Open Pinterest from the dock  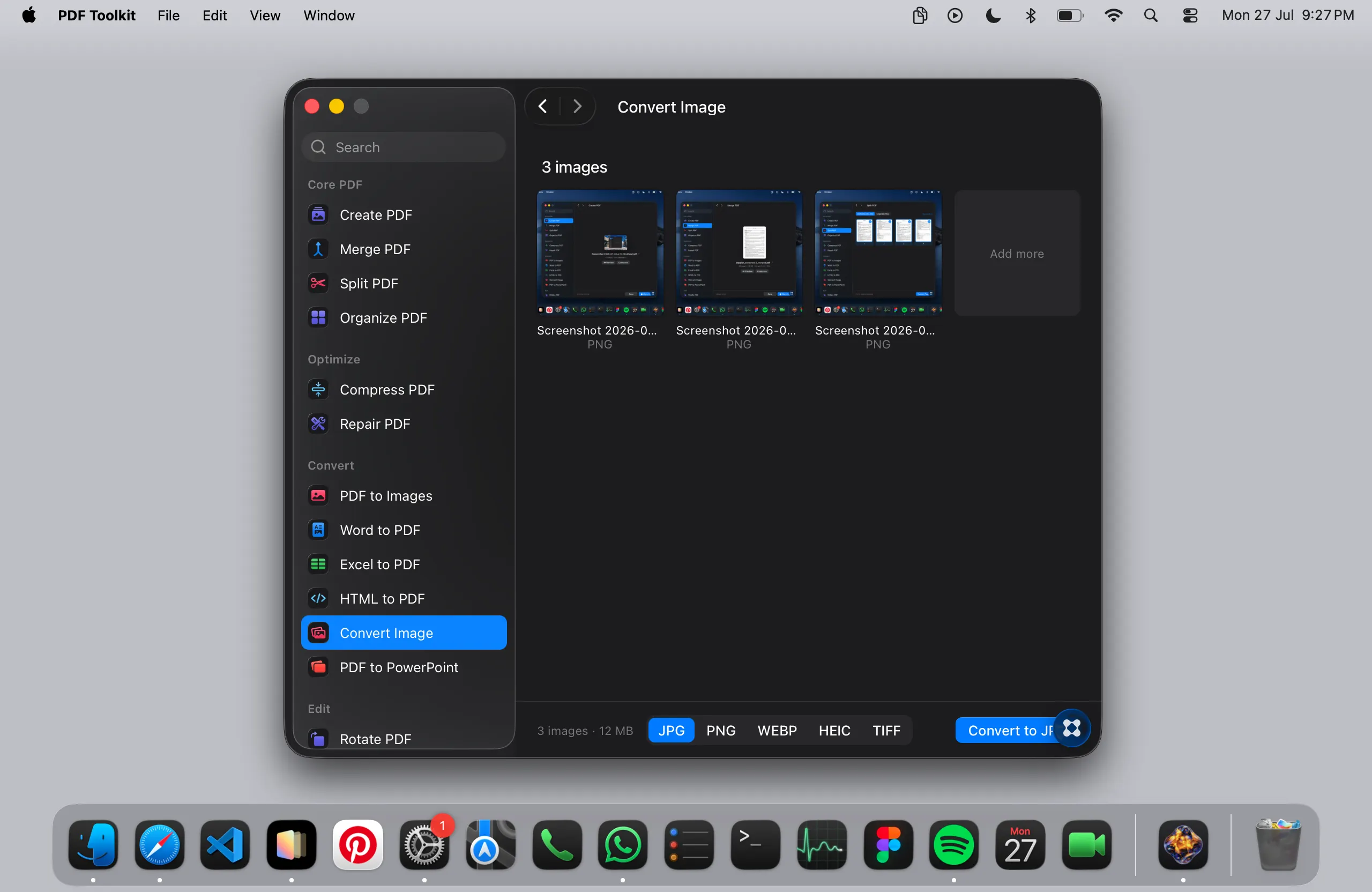coord(358,845)
